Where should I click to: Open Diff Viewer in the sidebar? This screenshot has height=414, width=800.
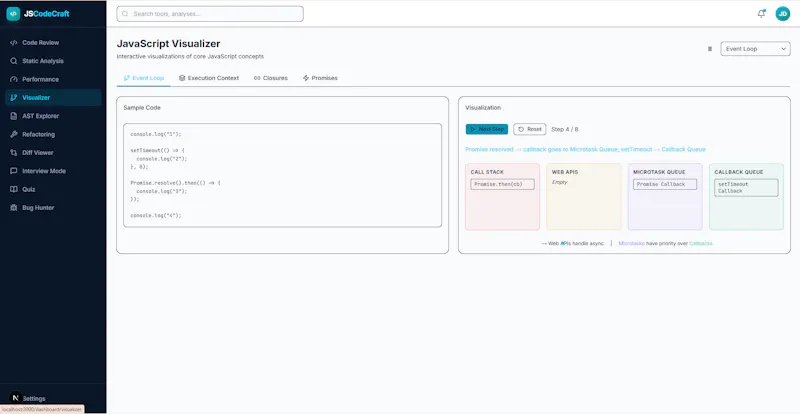53,153
